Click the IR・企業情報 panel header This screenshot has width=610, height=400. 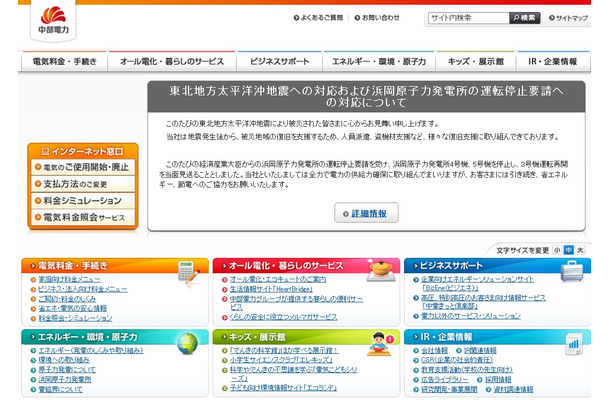click(x=498, y=337)
